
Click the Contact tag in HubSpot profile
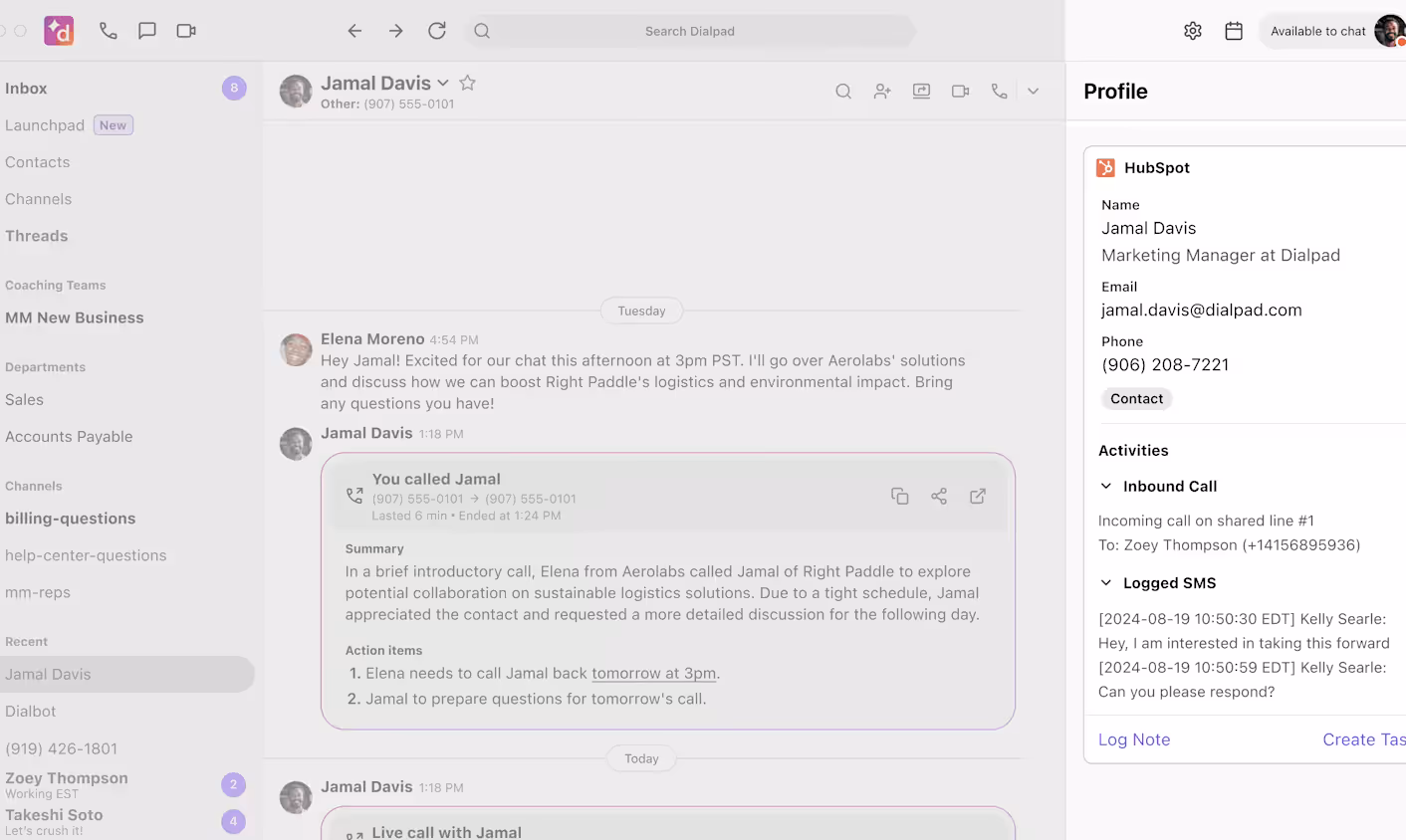[1136, 399]
